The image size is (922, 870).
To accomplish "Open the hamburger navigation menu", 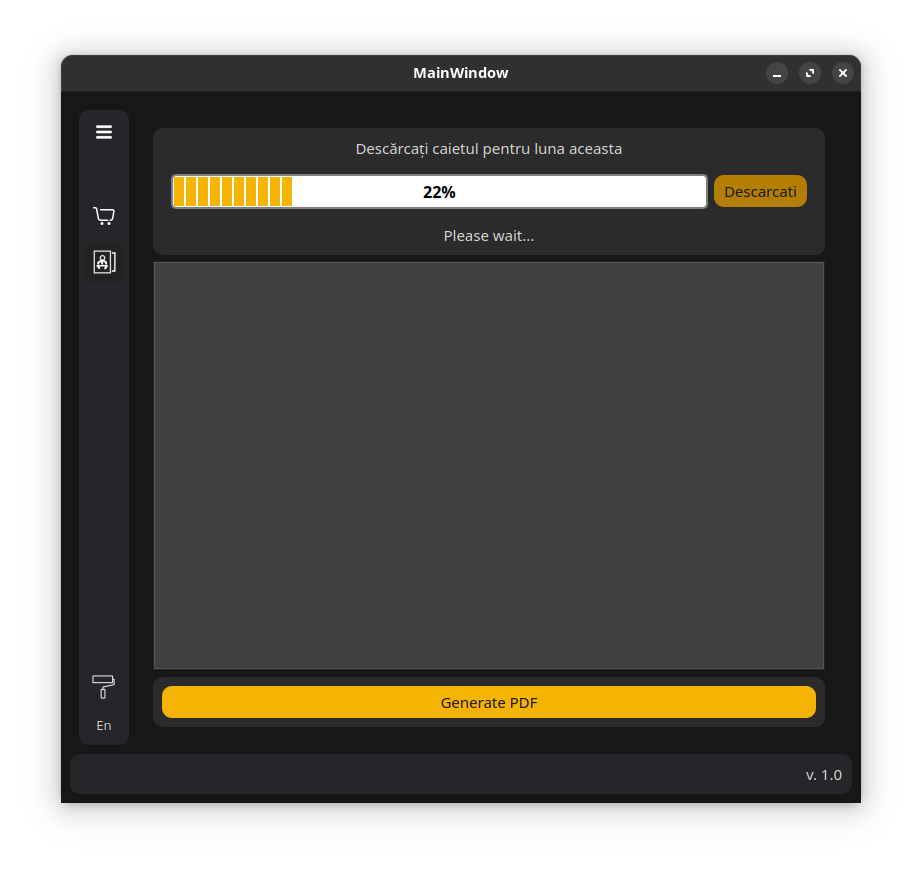I will [104, 131].
